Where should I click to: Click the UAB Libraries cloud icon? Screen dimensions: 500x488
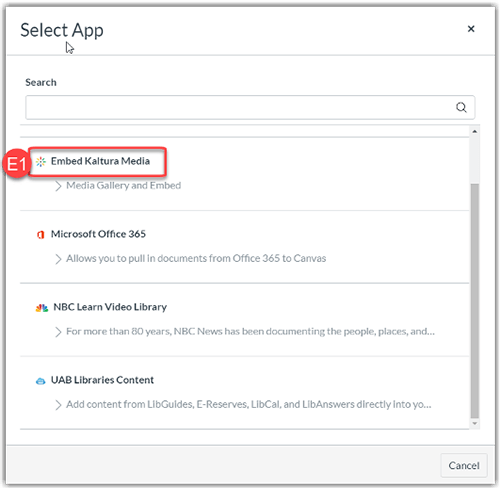tap(41, 381)
